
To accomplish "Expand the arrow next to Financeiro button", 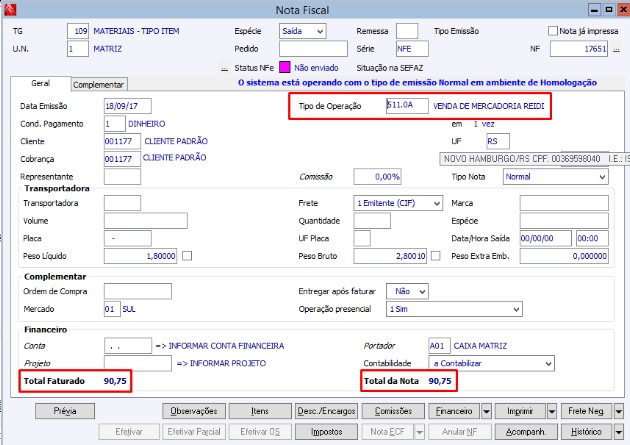I will tap(486, 411).
